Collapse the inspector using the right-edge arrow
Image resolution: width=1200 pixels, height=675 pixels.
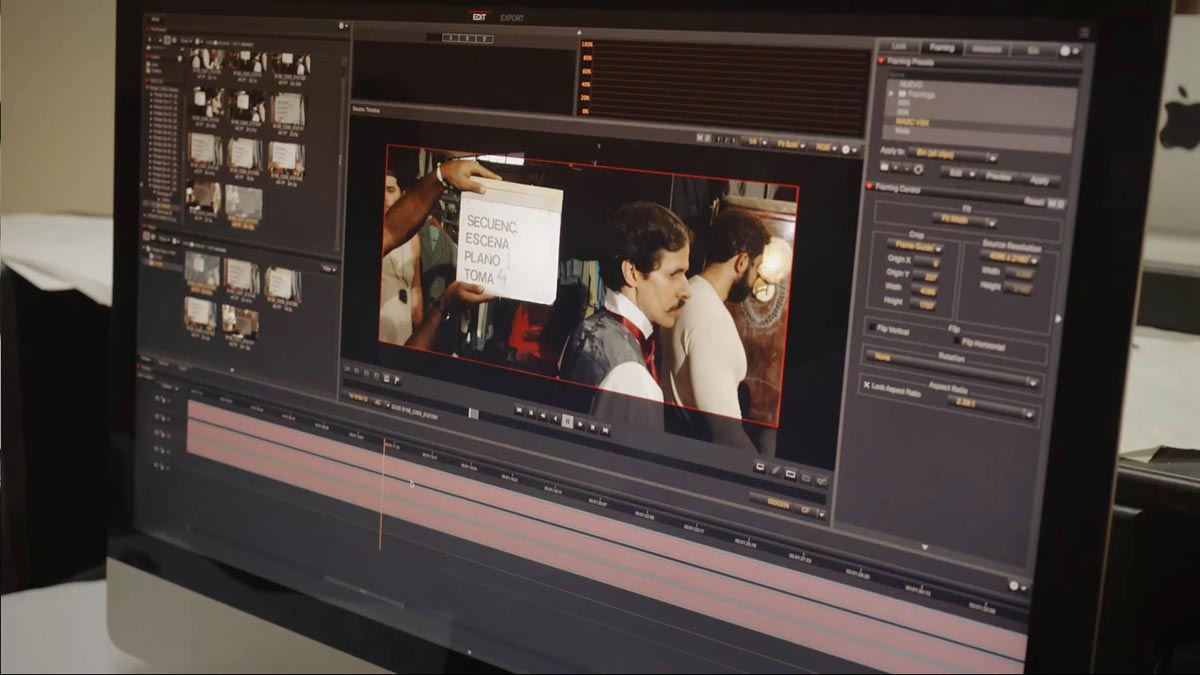pos(1060,319)
